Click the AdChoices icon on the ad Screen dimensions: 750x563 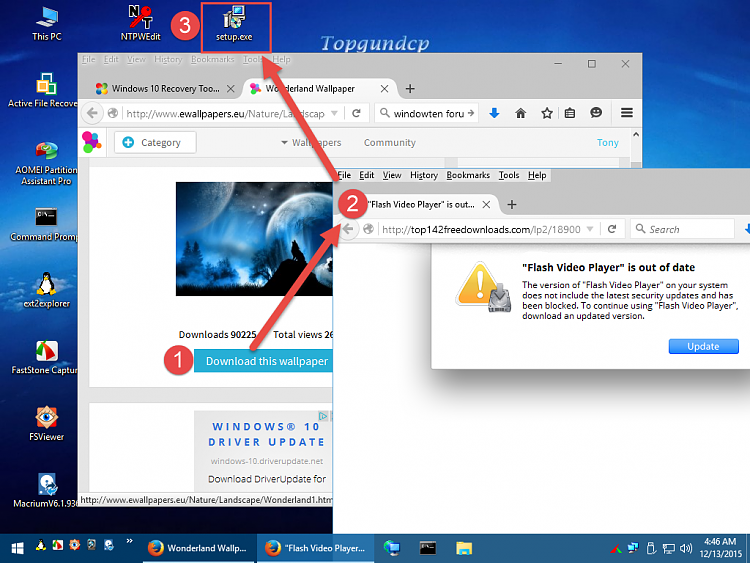pos(323,416)
